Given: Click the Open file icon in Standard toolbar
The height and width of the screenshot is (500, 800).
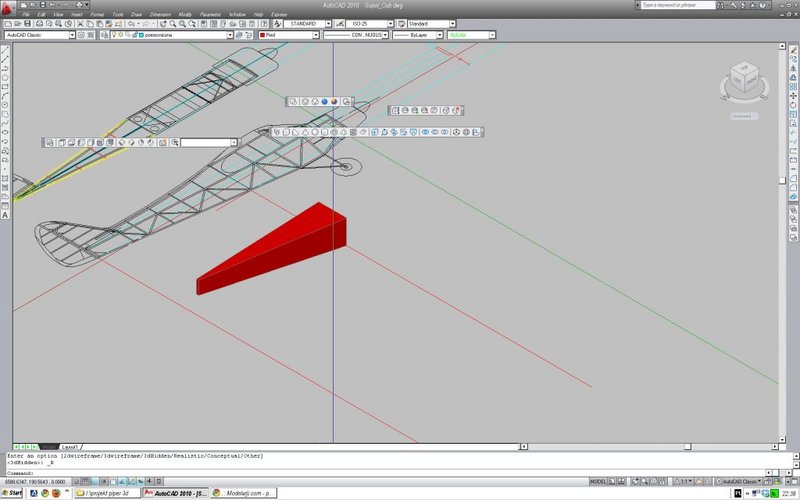Looking at the screenshot, I should click(17, 24).
